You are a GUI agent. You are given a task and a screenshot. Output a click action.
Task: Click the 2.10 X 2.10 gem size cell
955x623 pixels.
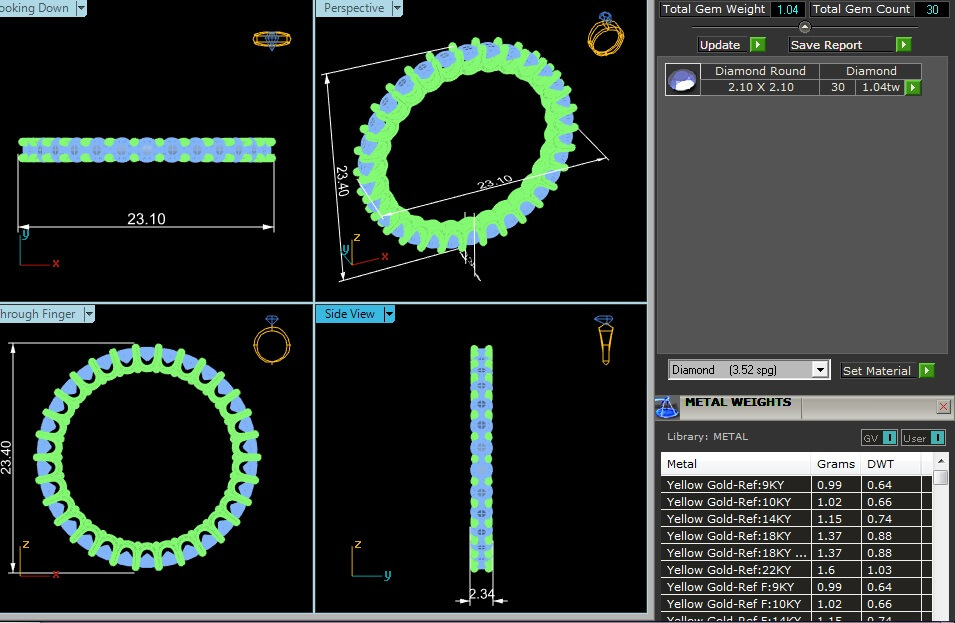click(760, 87)
